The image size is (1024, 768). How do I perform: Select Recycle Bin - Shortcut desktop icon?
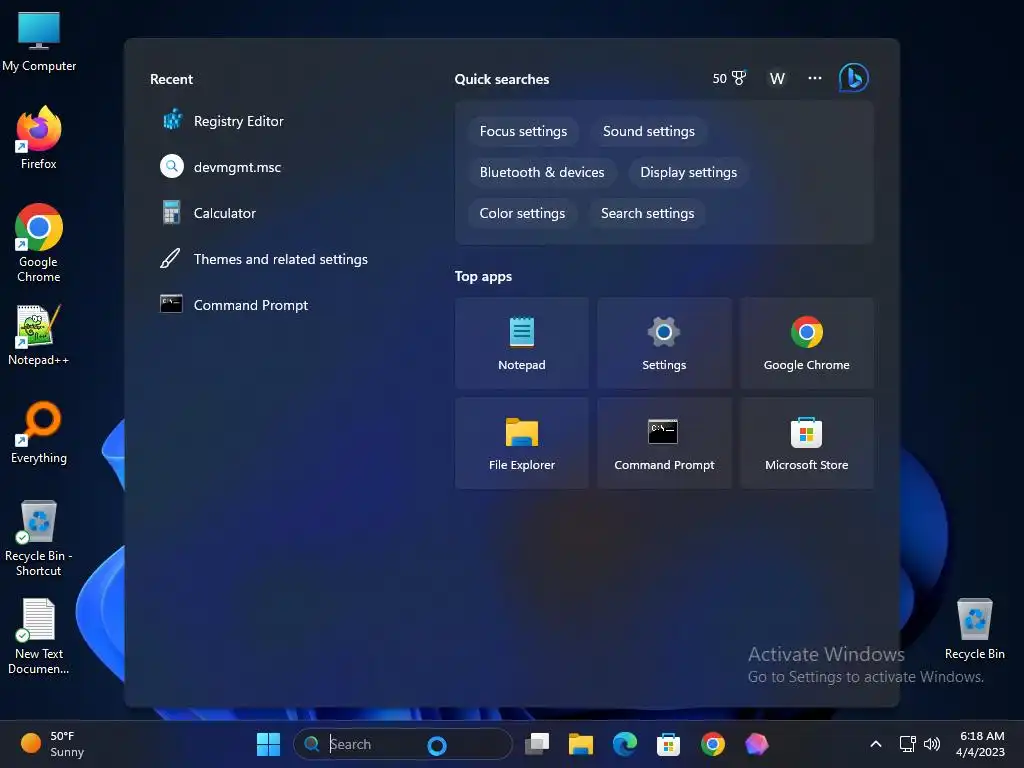click(39, 538)
